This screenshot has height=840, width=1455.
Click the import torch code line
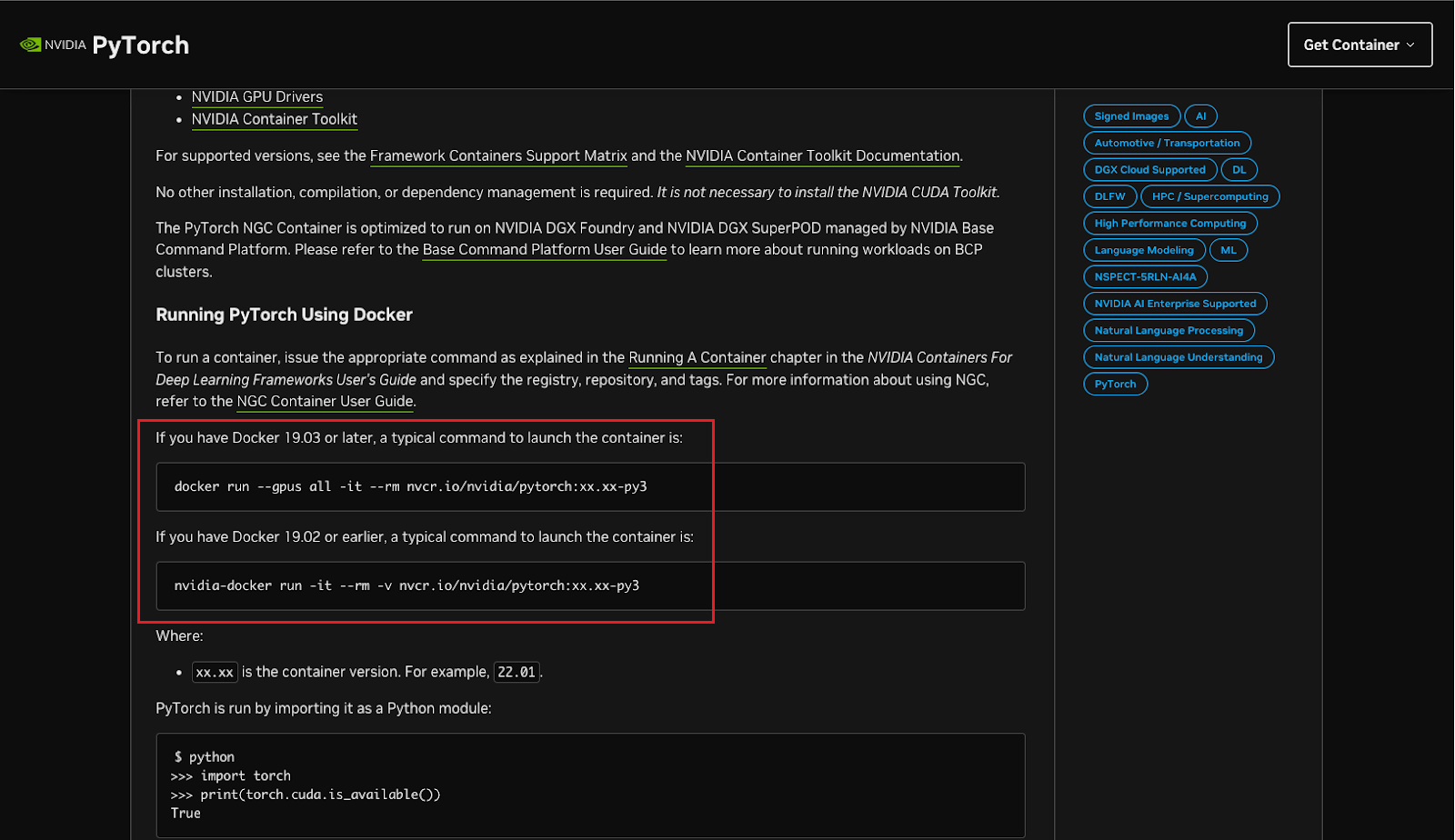pos(231,775)
